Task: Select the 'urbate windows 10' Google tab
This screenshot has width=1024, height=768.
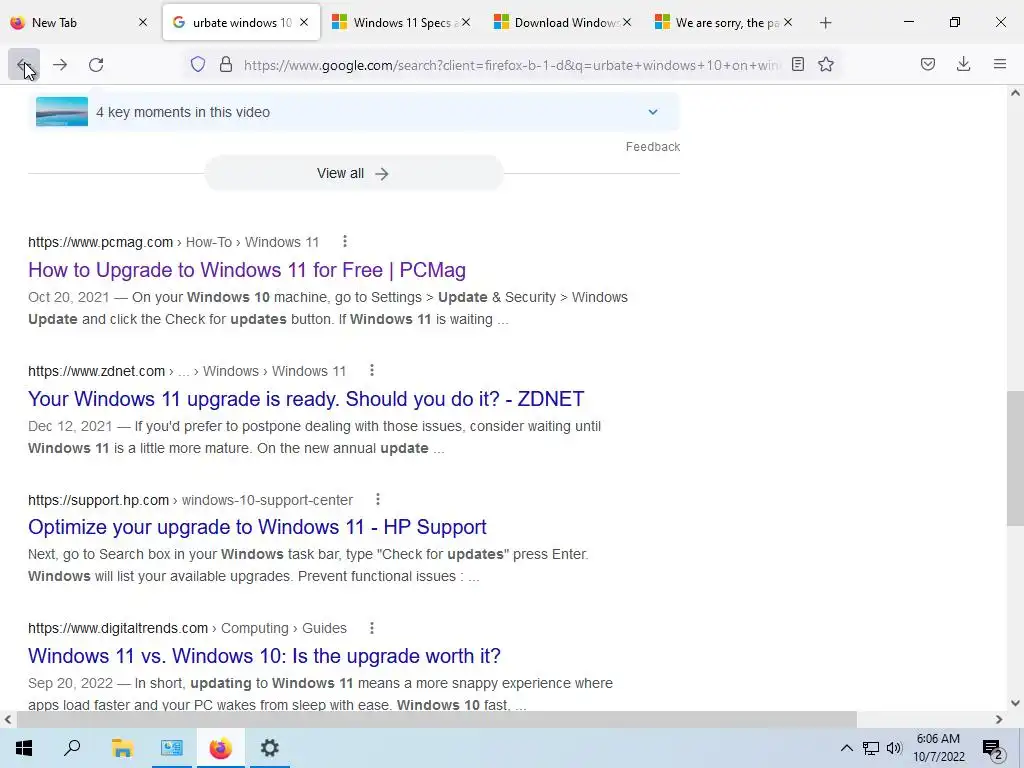Action: coord(241,23)
